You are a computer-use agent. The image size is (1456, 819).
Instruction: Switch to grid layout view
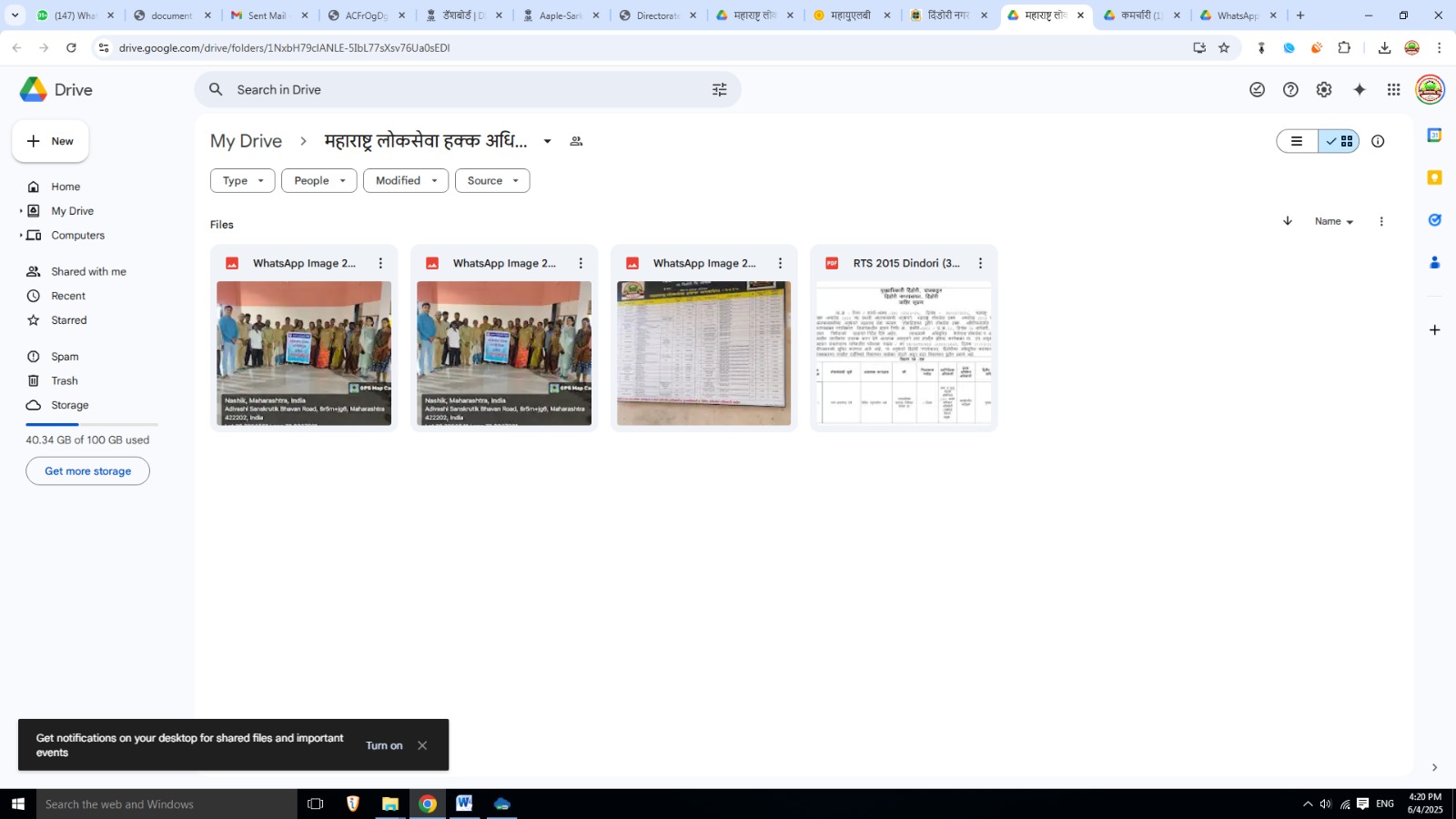point(1339,141)
